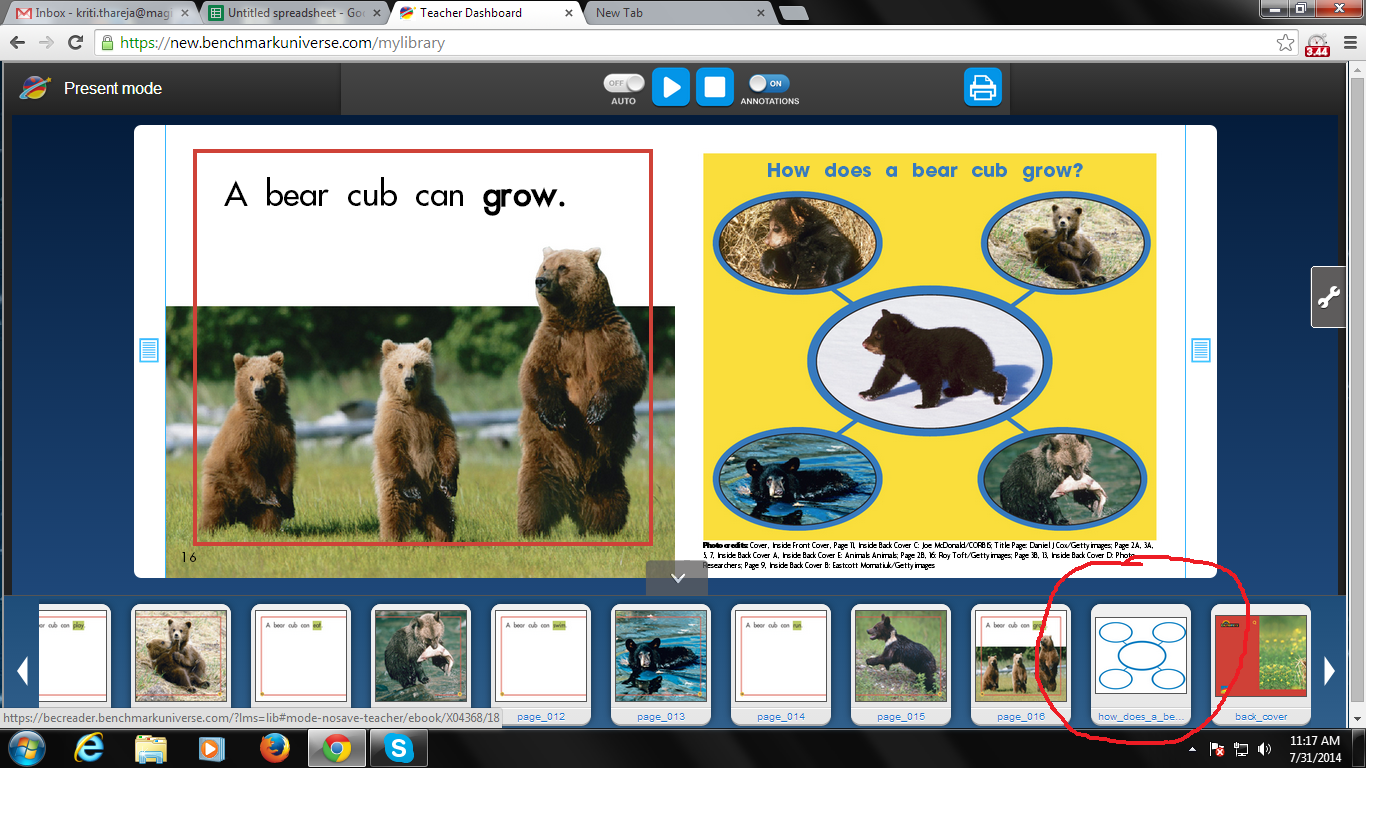This screenshot has width=1382, height=837.
Task: Open the note icon left of page 16
Action: [149, 350]
